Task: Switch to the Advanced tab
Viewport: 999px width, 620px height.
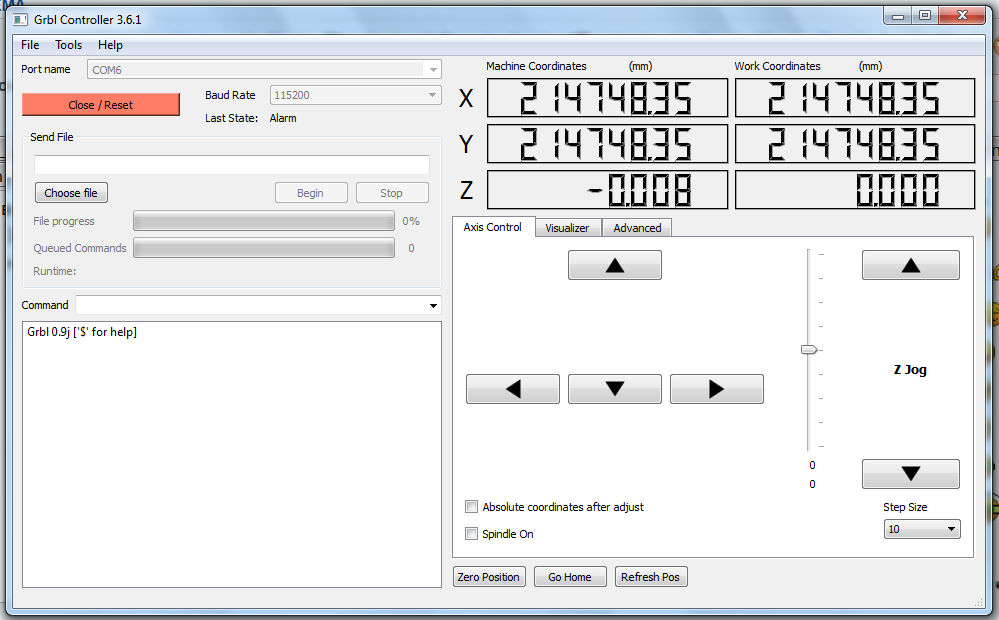Action: point(637,228)
